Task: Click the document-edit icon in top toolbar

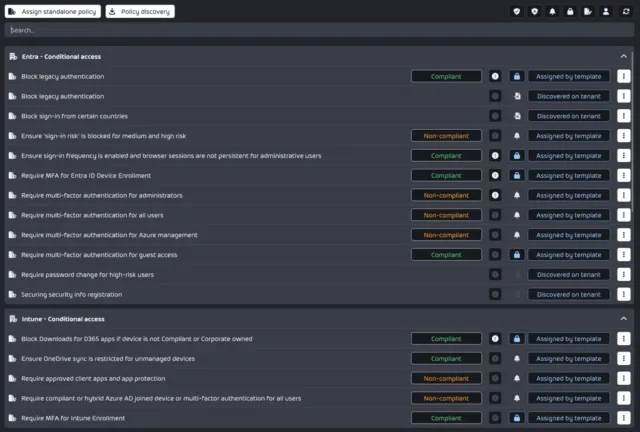Action: point(588,11)
